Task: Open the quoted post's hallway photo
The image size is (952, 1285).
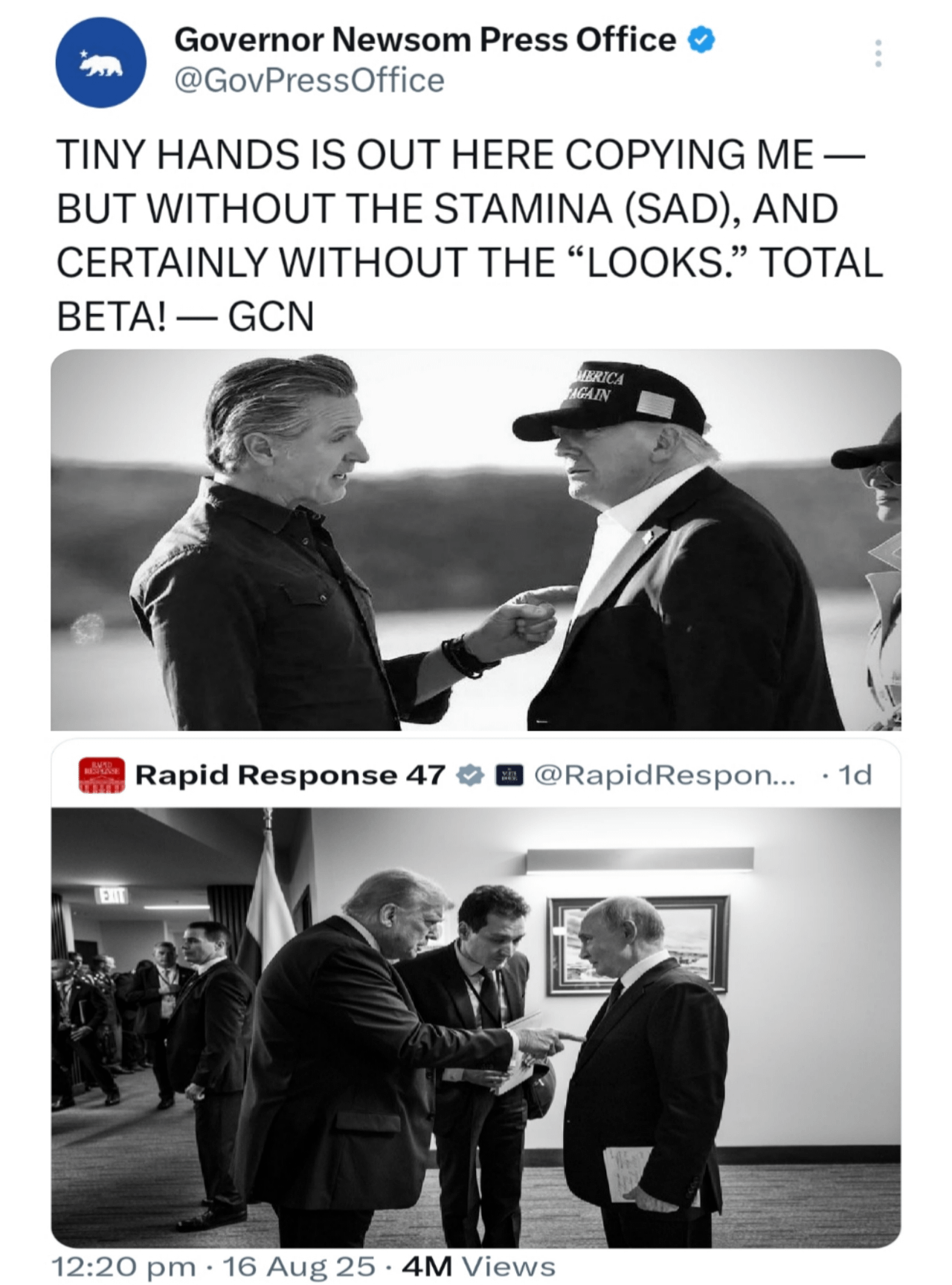Action: [476, 1028]
